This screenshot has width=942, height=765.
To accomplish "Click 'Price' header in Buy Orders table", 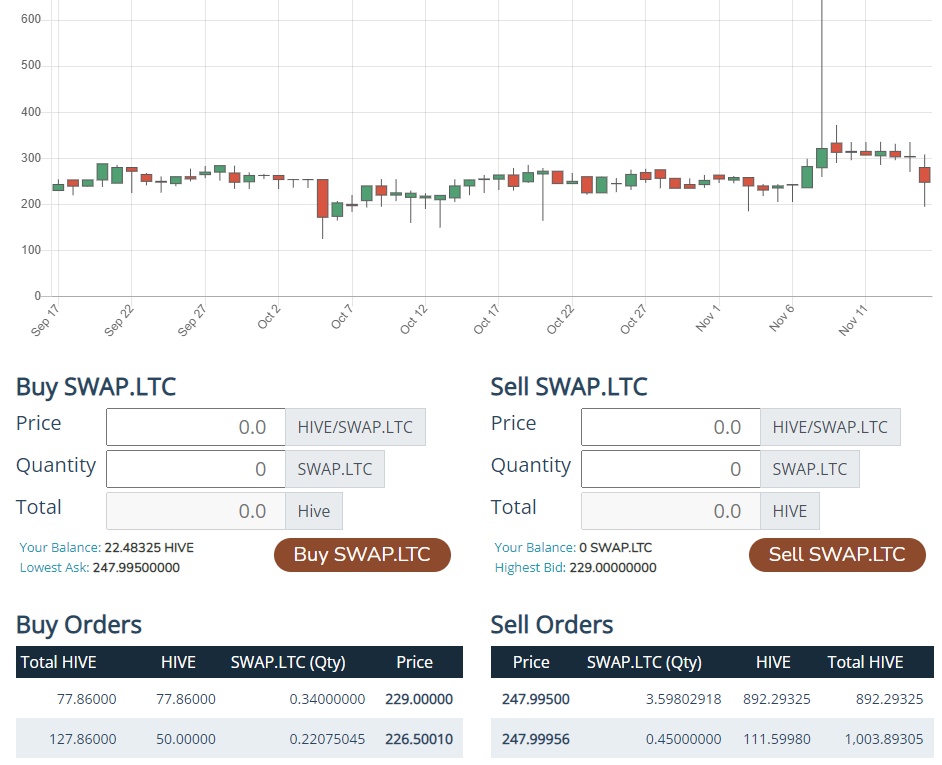I will pos(415,662).
